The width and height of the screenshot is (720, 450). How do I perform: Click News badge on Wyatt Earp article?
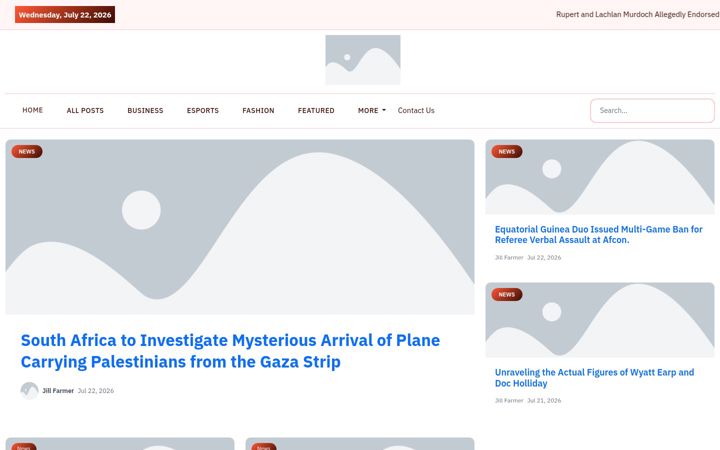point(507,294)
